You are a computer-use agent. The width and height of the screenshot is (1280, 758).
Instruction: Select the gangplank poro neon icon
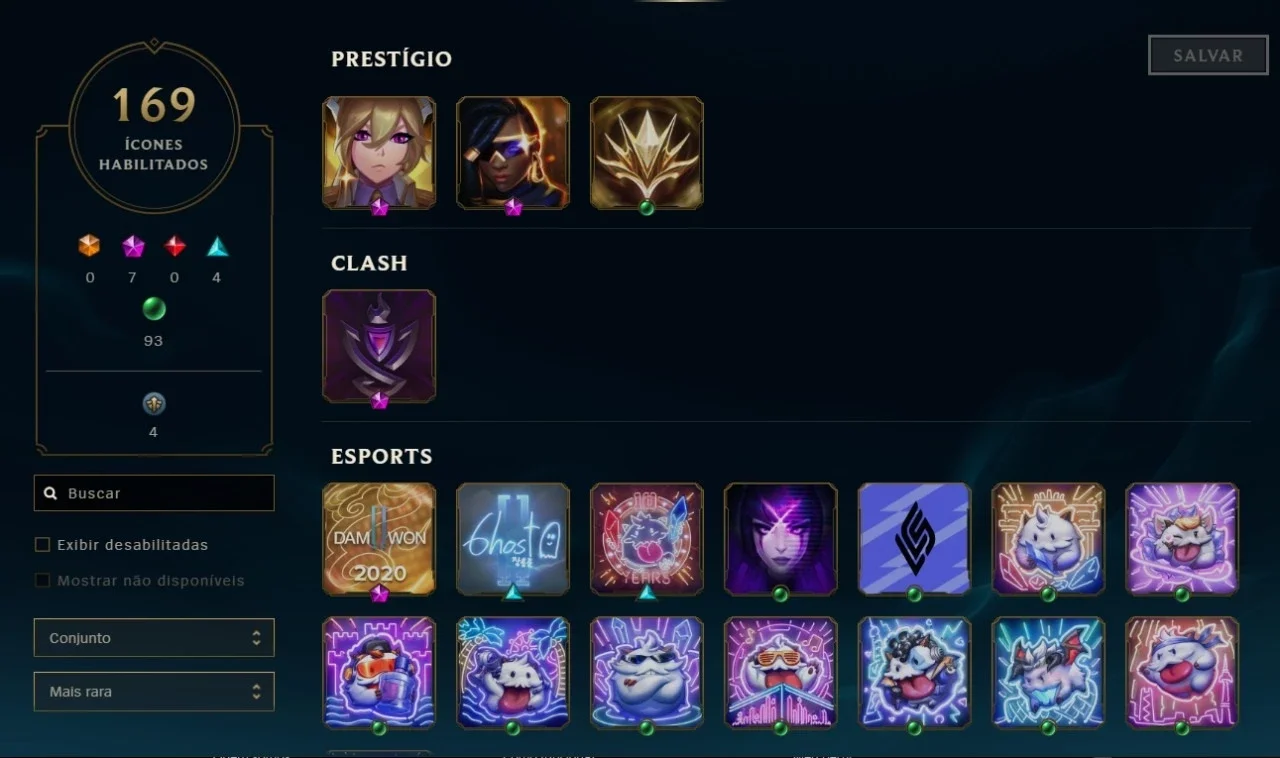tap(379, 673)
